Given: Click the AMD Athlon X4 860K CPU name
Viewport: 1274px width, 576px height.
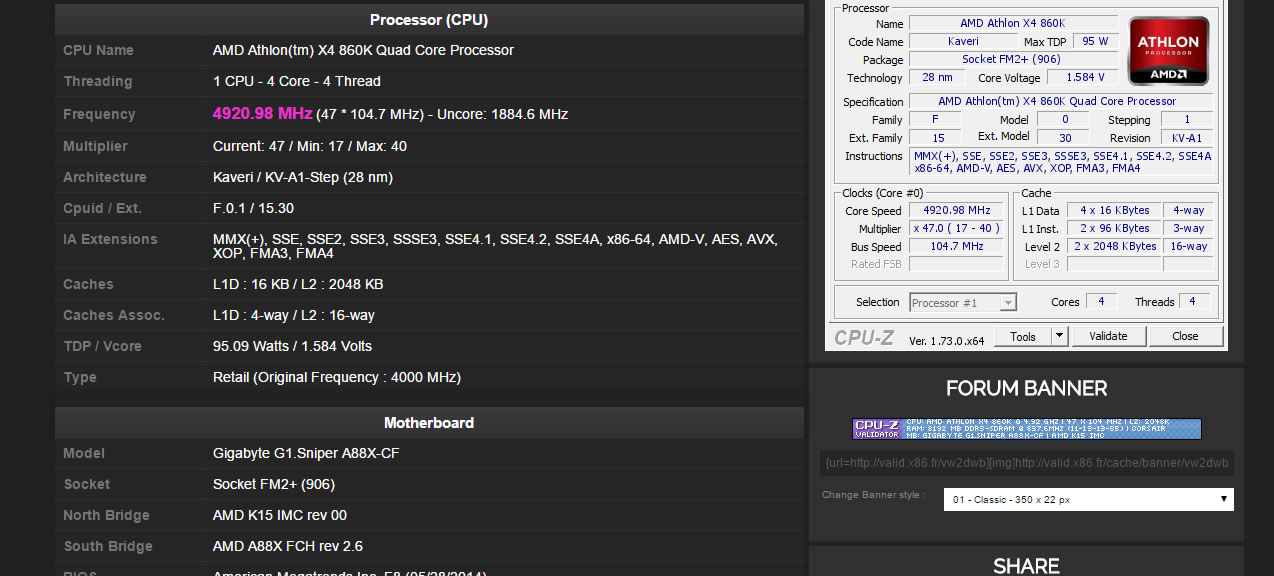Looking at the screenshot, I should pyautogui.click(x=363, y=50).
